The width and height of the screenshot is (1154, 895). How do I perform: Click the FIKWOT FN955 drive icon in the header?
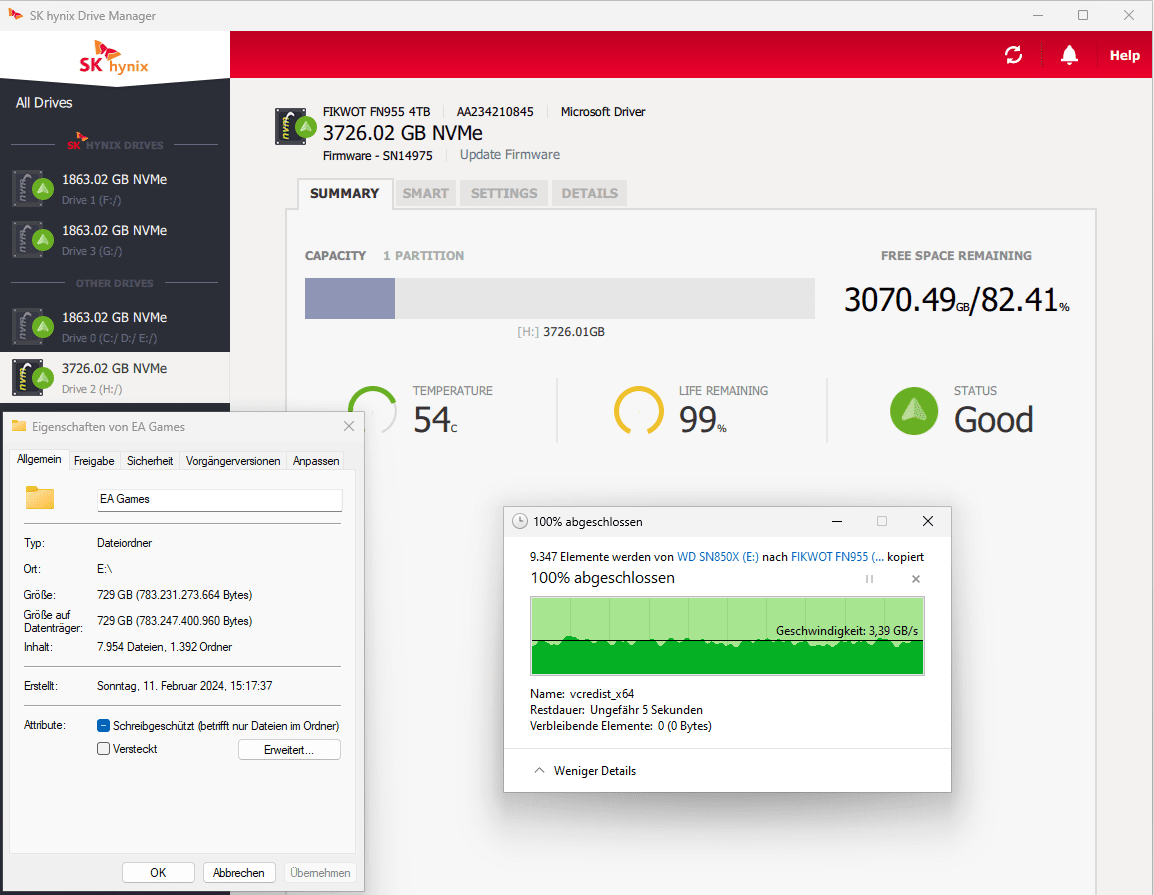(x=295, y=127)
